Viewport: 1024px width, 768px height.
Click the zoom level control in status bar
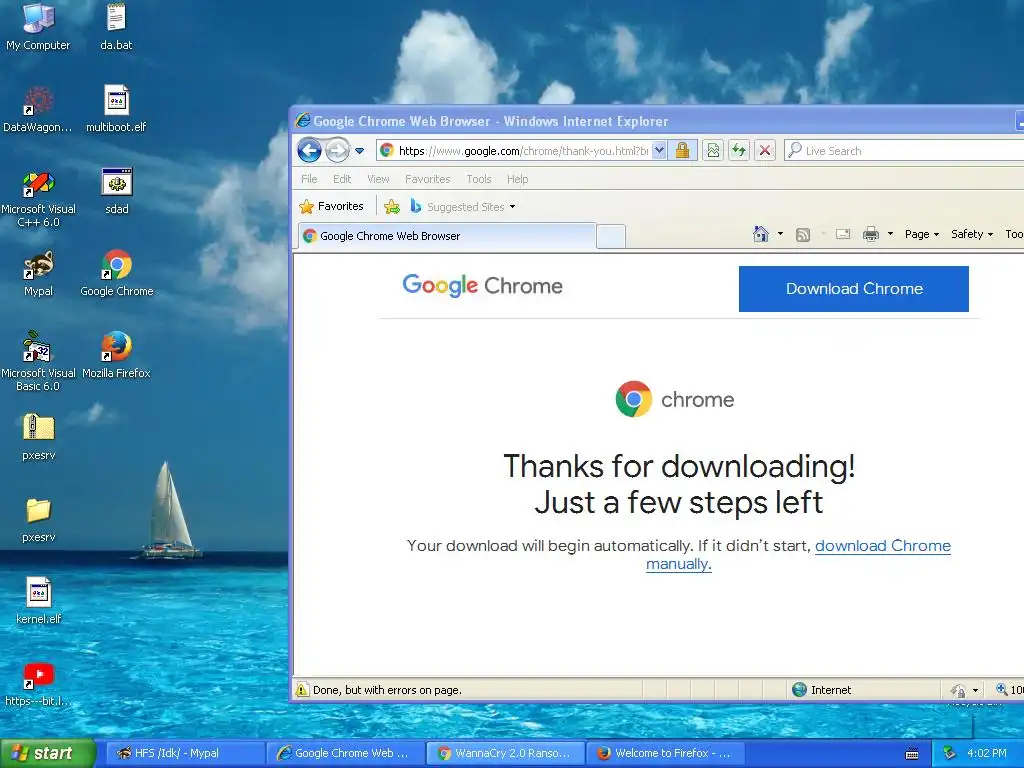(x=1008, y=690)
